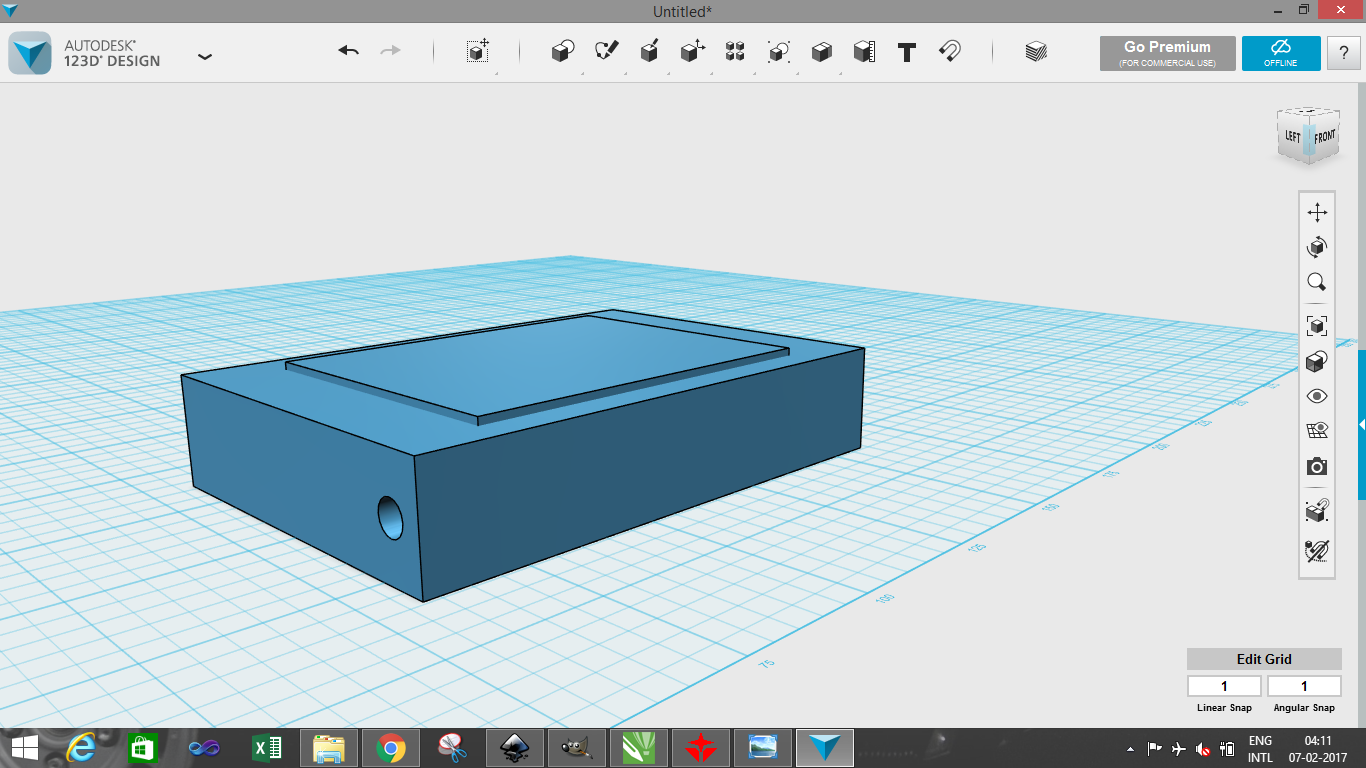Open the Help question mark
Viewport: 1366px width, 768px height.
tap(1343, 53)
